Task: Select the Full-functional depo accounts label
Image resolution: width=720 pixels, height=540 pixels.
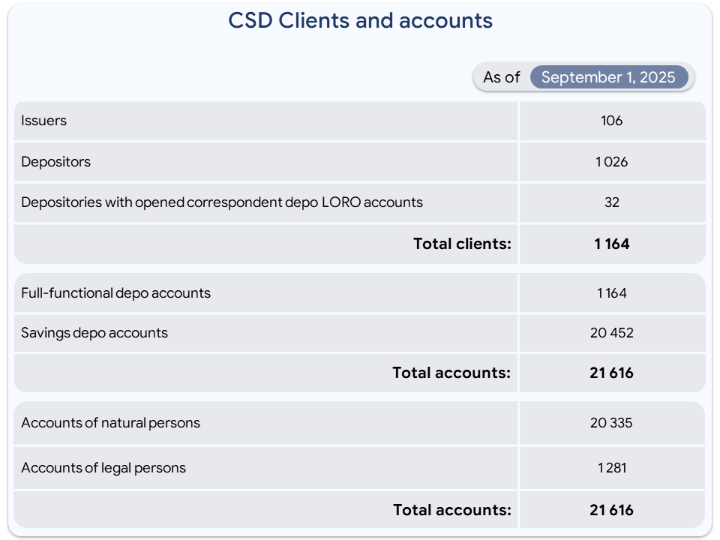Action: [116, 293]
